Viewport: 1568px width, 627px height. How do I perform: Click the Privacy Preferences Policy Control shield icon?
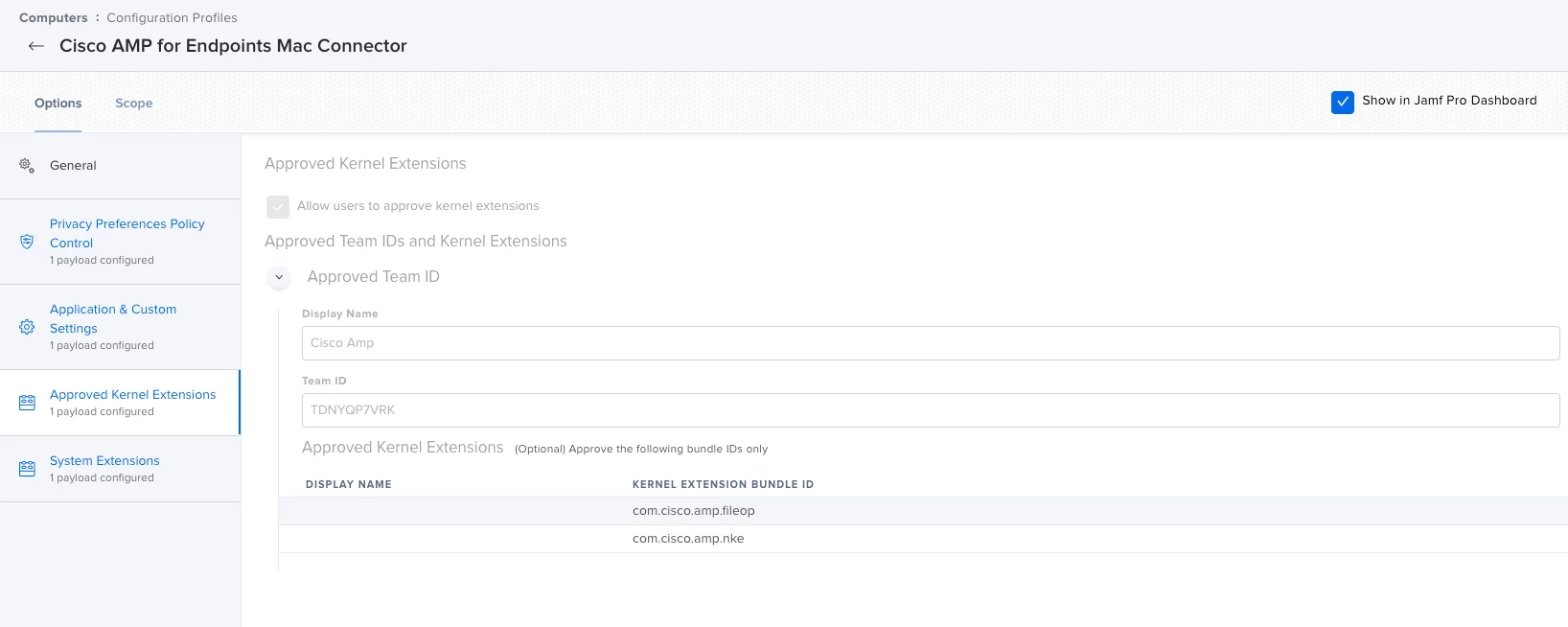coord(27,242)
